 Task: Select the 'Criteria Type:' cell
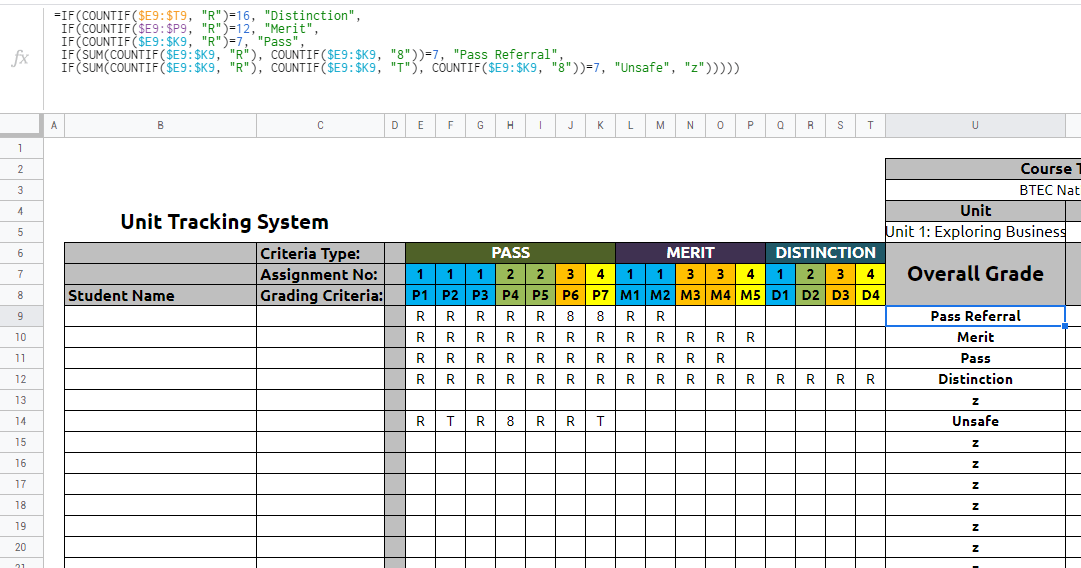[320, 253]
